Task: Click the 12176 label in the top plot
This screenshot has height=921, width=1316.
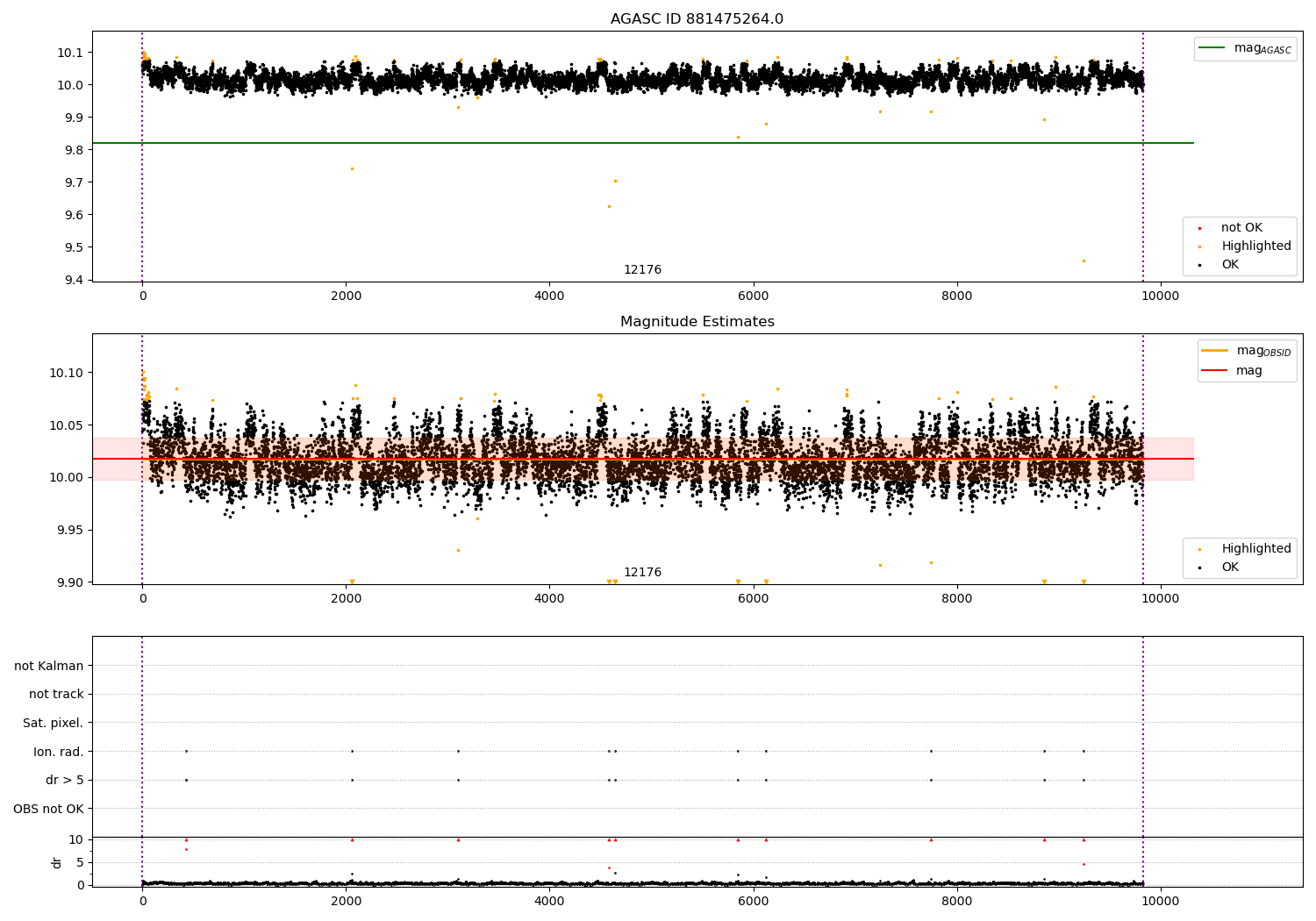Action: point(642,270)
